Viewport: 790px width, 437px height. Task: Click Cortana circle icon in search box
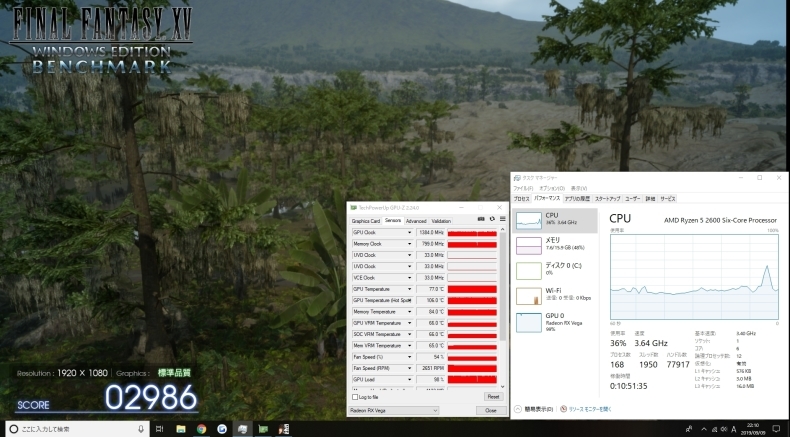click(14, 429)
